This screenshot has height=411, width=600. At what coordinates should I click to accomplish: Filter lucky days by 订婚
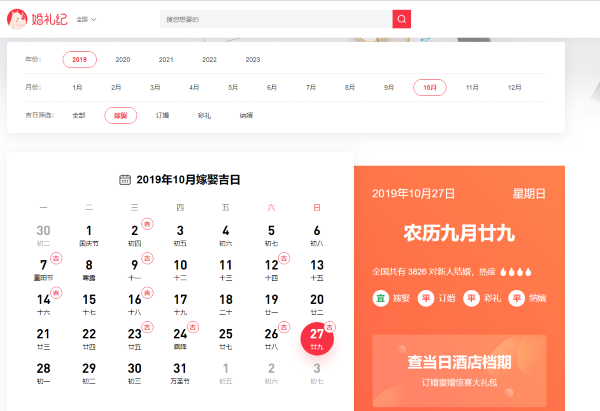(x=163, y=115)
